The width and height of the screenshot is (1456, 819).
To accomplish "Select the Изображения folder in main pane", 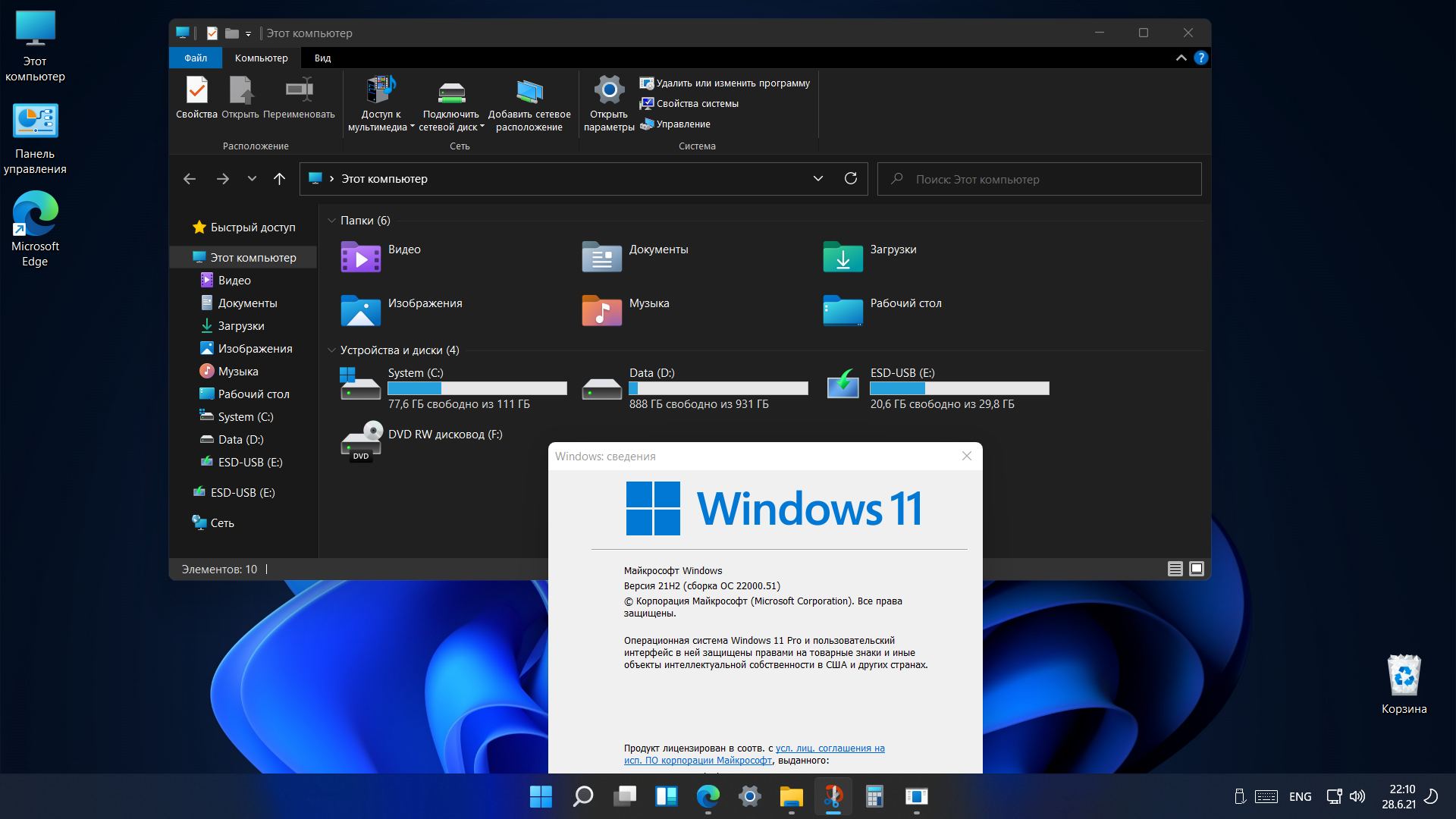I will (x=402, y=310).
